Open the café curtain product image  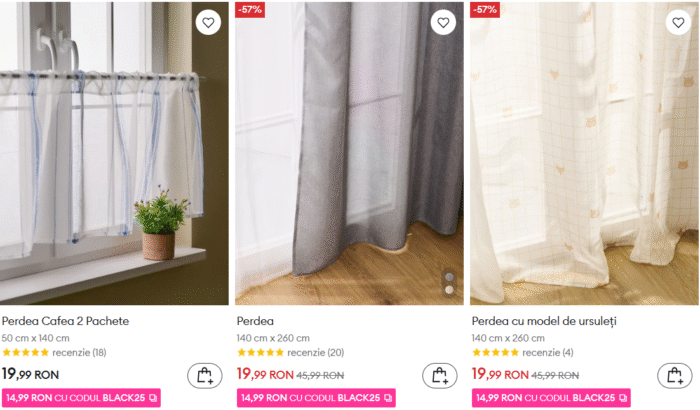pyautogui.click(x=114, y=153)
